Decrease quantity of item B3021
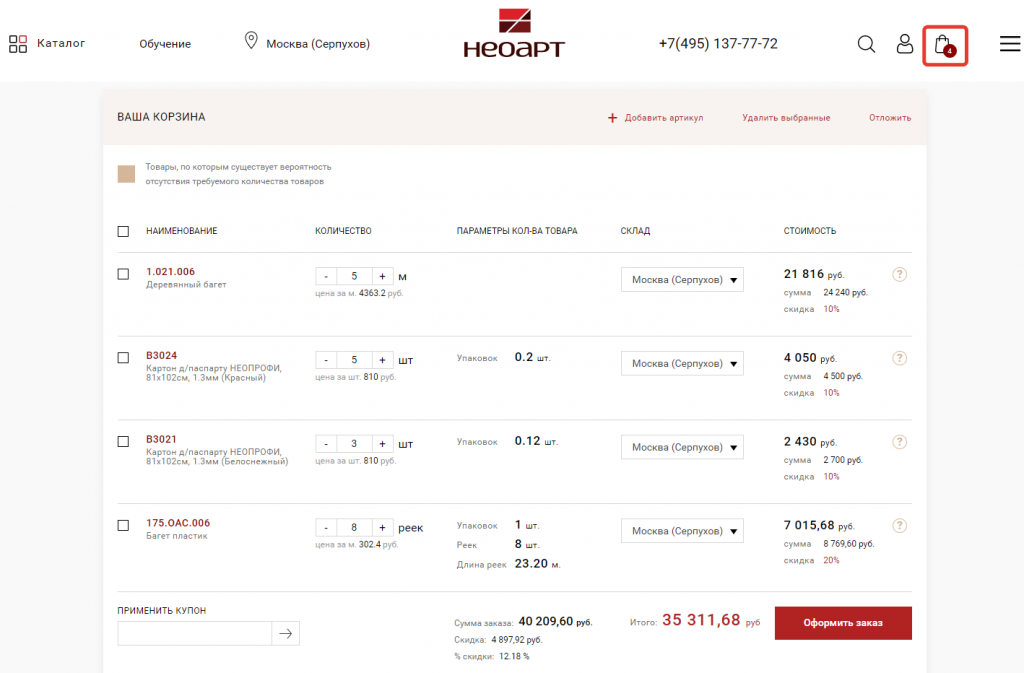Viewport: 1024px width, 673px height. (x=326, y=444)
